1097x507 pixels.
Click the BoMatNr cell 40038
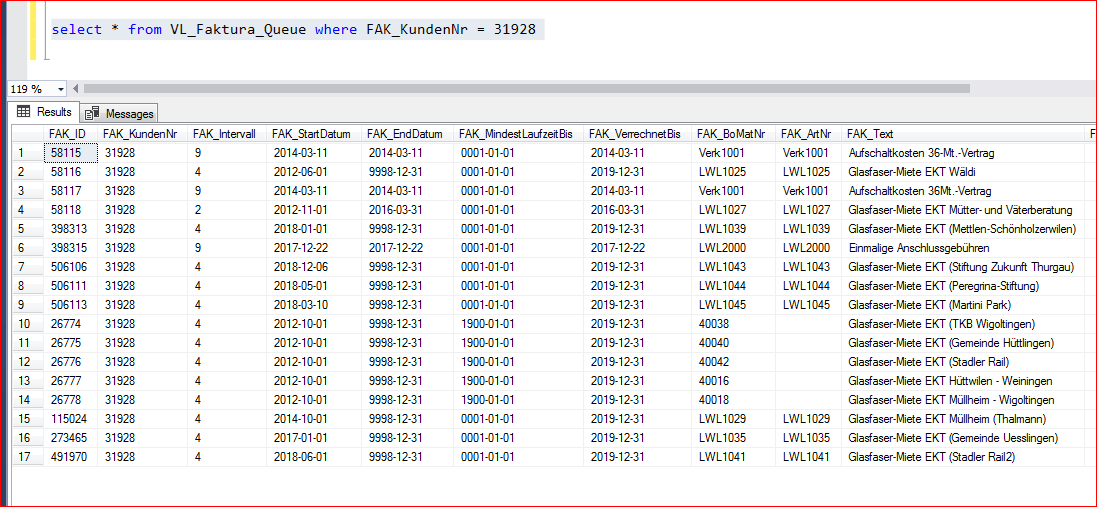click(x=733, y=324)
